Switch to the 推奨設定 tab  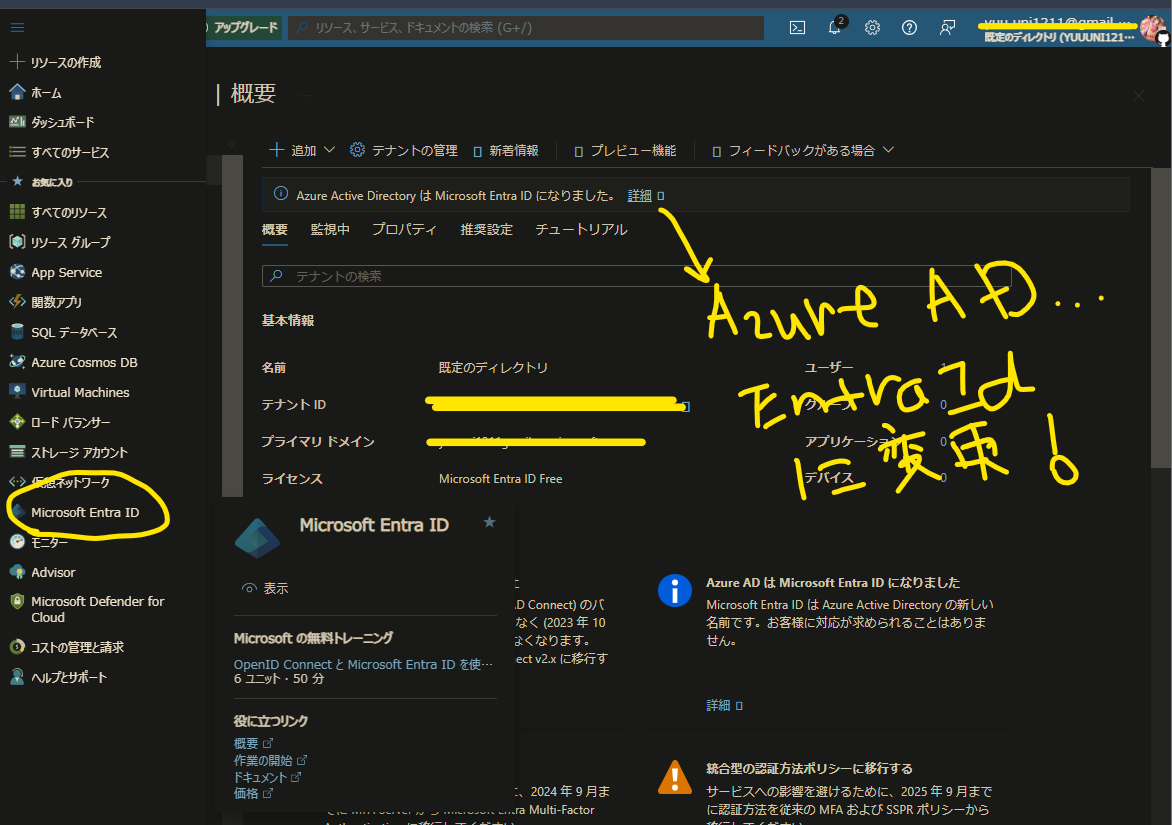(486, 229)
